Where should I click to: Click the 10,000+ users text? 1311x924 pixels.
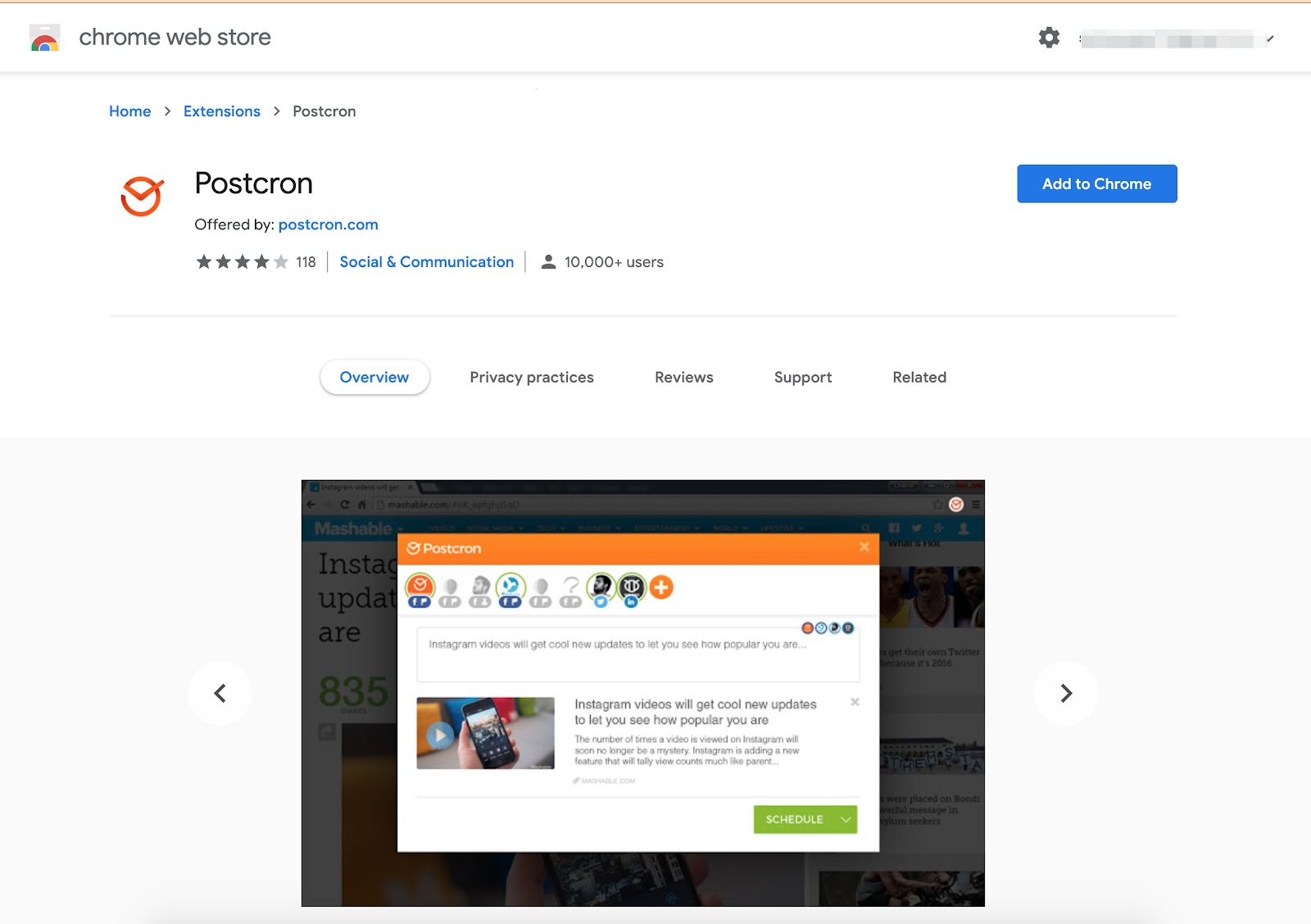pyautogui.click(x=614, y=262)
